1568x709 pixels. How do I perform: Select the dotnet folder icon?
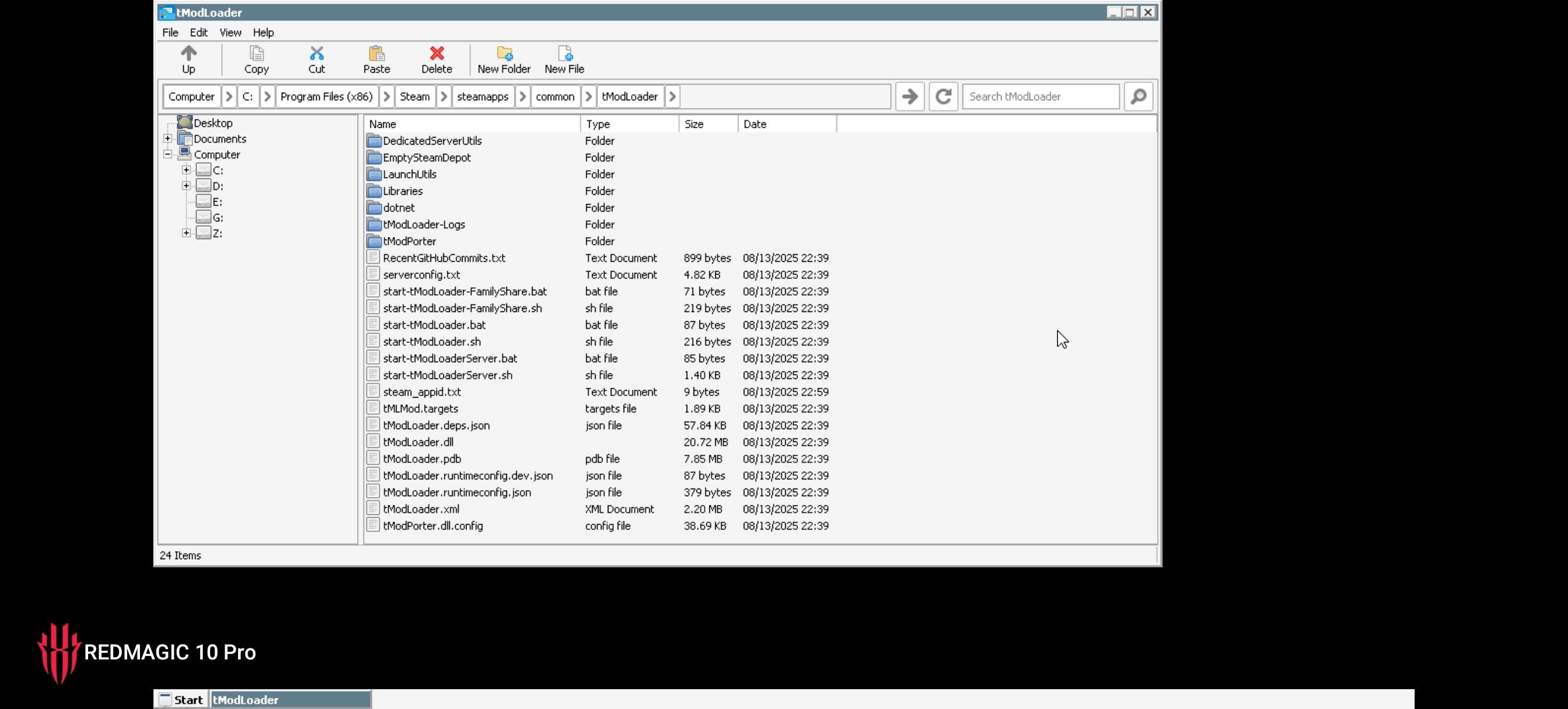pos(374,208)
